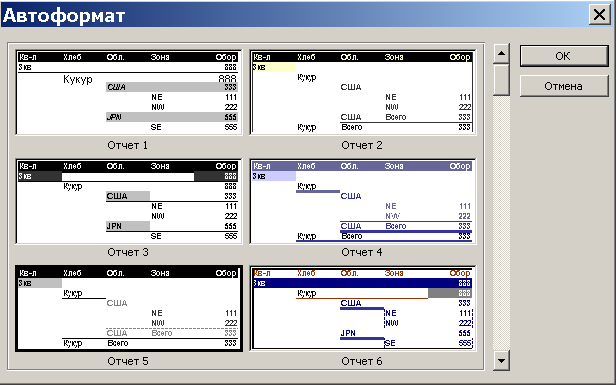Screen dimensions: 616x385
Task: Click the Отчет 6 caption label
Action: (362, 361)
